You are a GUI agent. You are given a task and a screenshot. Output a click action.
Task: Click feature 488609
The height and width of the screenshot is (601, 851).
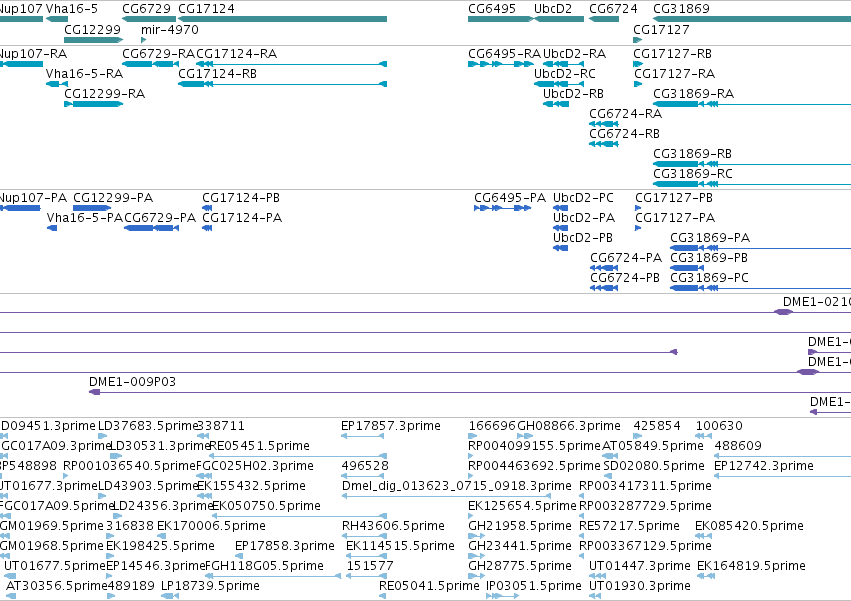[x=783, y=456]
